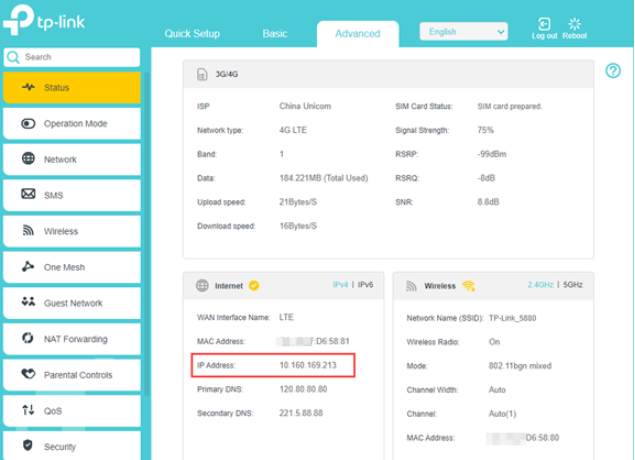Open the English language dropdown
The image size is (635, 460).
click(x=463, y=32)
